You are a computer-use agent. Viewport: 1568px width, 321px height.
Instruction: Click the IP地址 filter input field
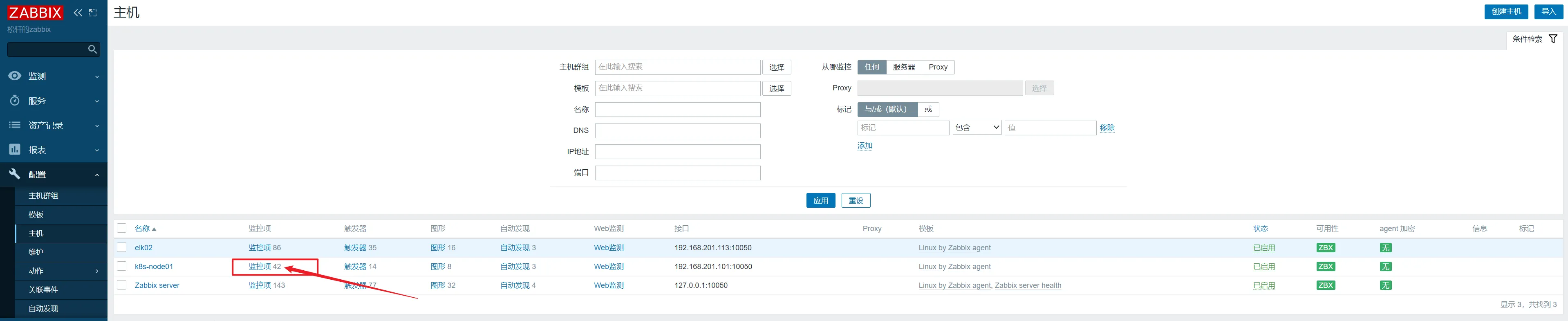677,152
